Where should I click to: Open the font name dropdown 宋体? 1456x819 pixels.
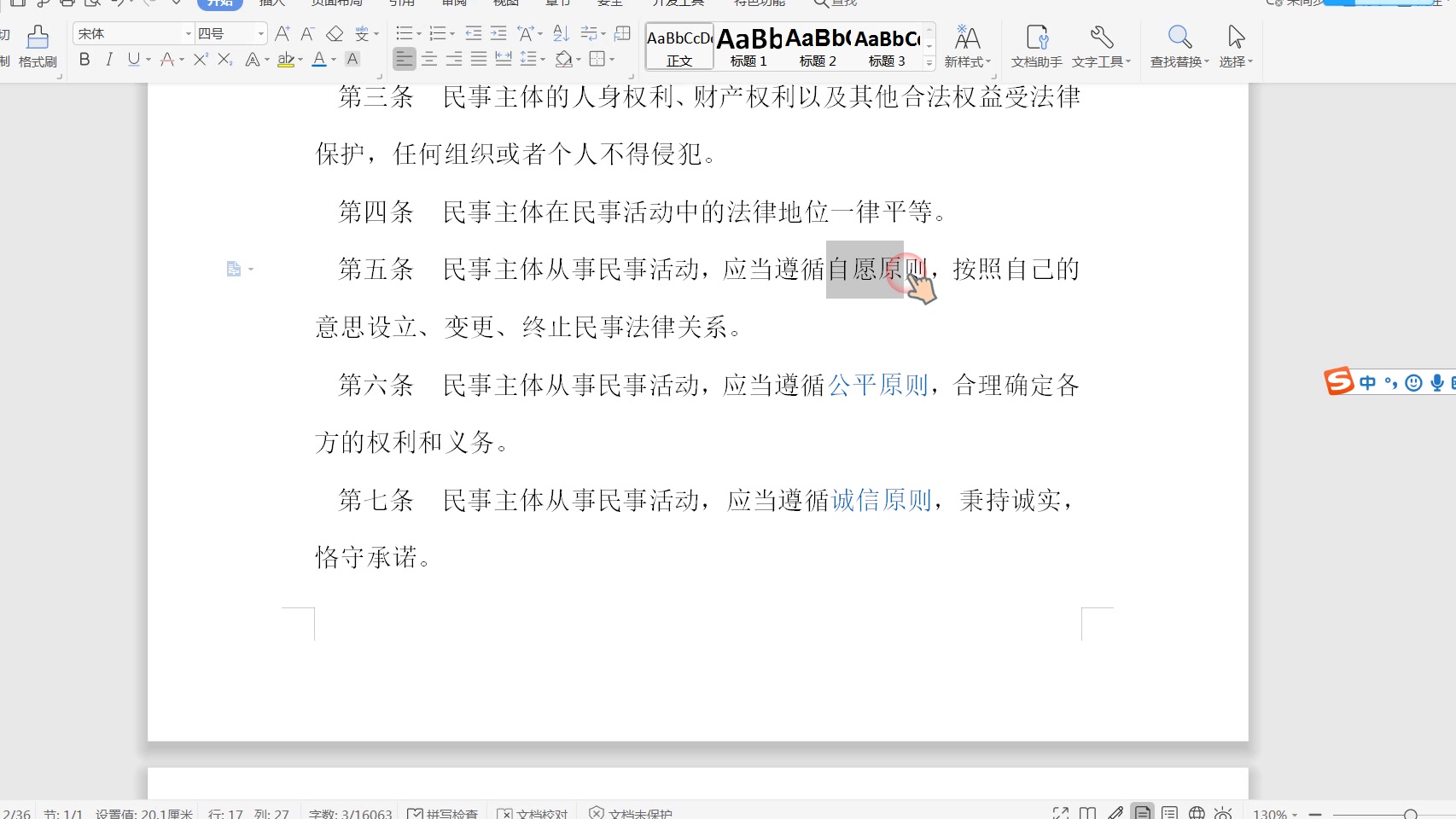(189, 33)
